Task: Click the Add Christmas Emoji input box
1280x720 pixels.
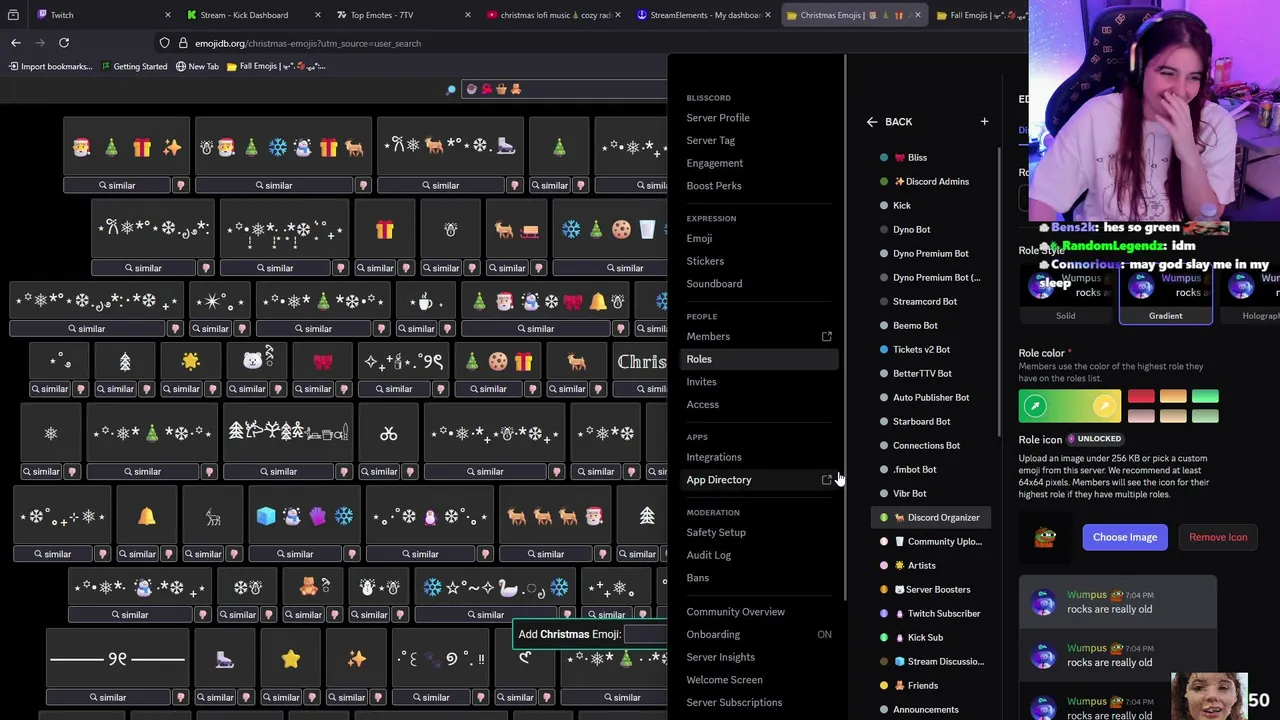Action: coord(646,634)
